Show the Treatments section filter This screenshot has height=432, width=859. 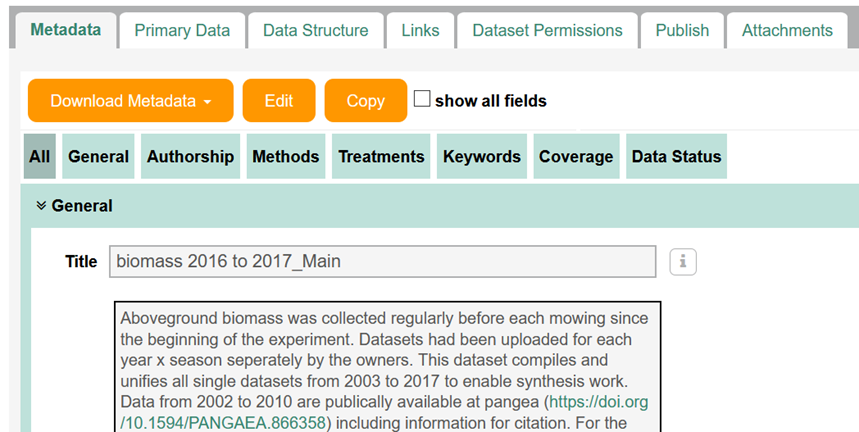tap(381, 156)
